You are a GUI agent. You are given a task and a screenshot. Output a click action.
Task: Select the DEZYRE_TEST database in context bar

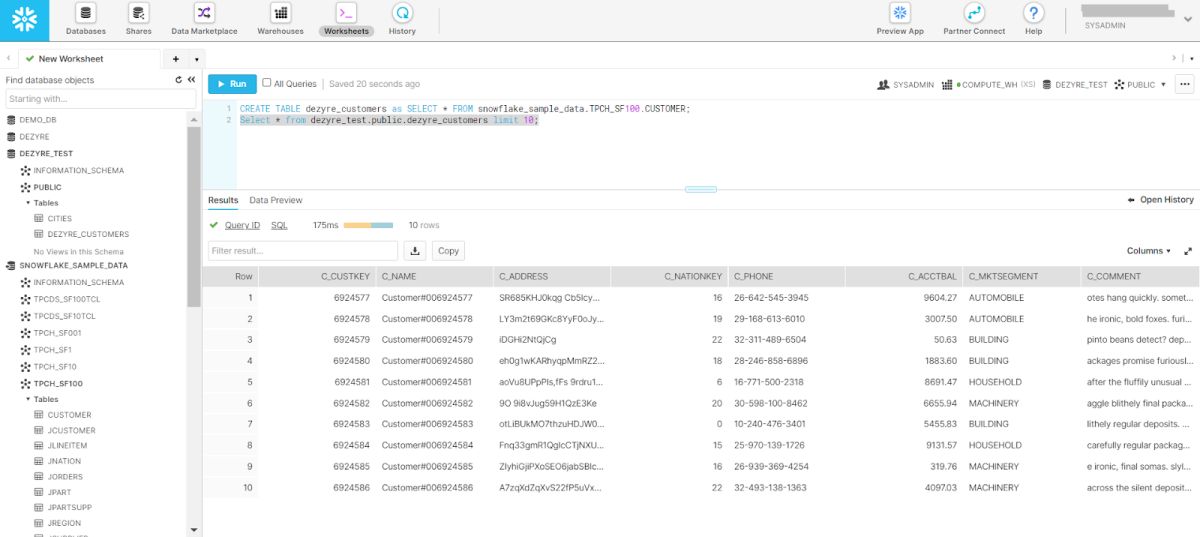[1075, 85]
